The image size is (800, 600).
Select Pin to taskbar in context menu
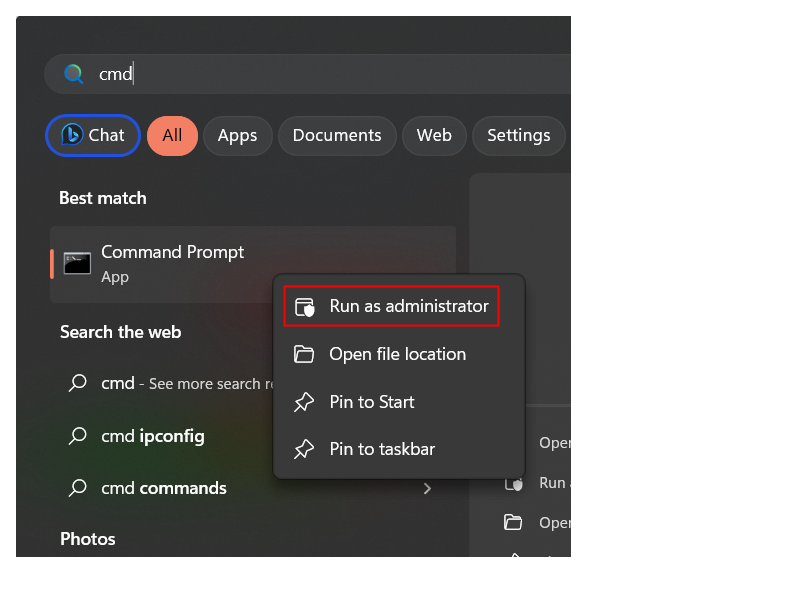pos(399,449)
